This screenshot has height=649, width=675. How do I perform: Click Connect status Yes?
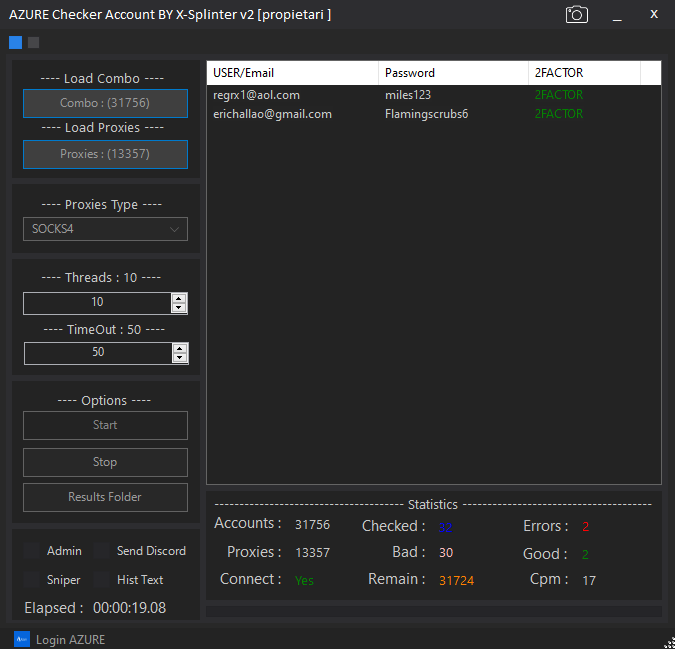click(304, 581)
